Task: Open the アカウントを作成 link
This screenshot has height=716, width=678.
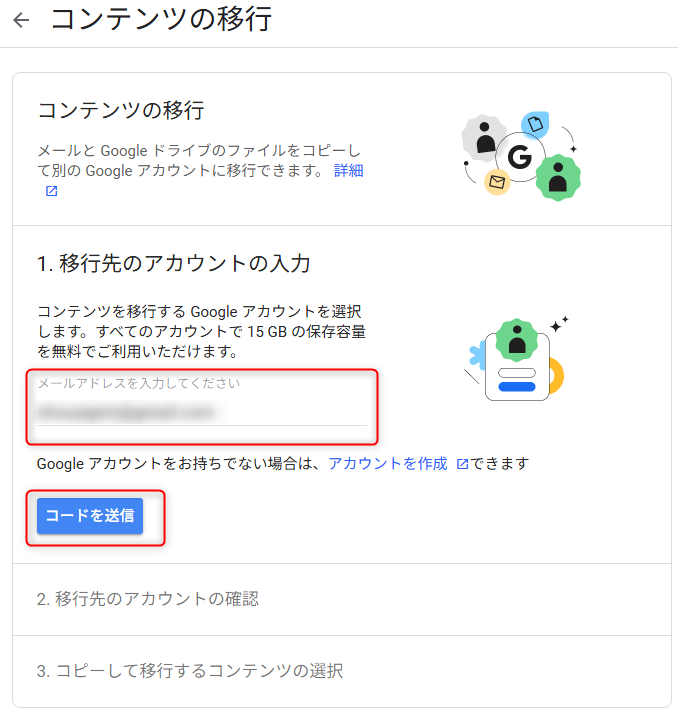Action: pyautogui.click(x=388, y=463)
